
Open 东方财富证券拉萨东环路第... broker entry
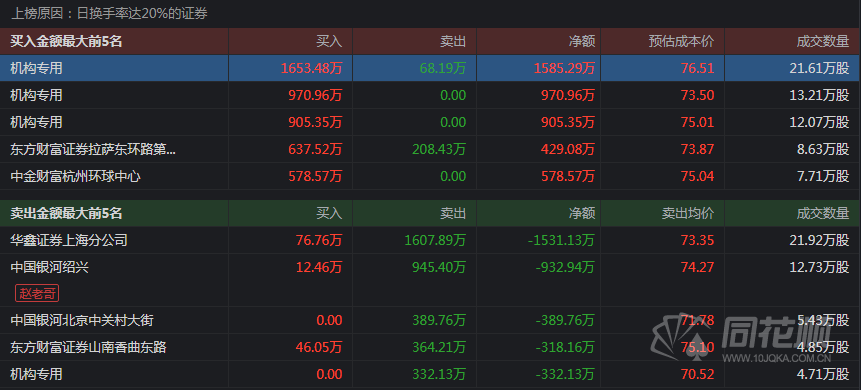click(x=93, y=149)
